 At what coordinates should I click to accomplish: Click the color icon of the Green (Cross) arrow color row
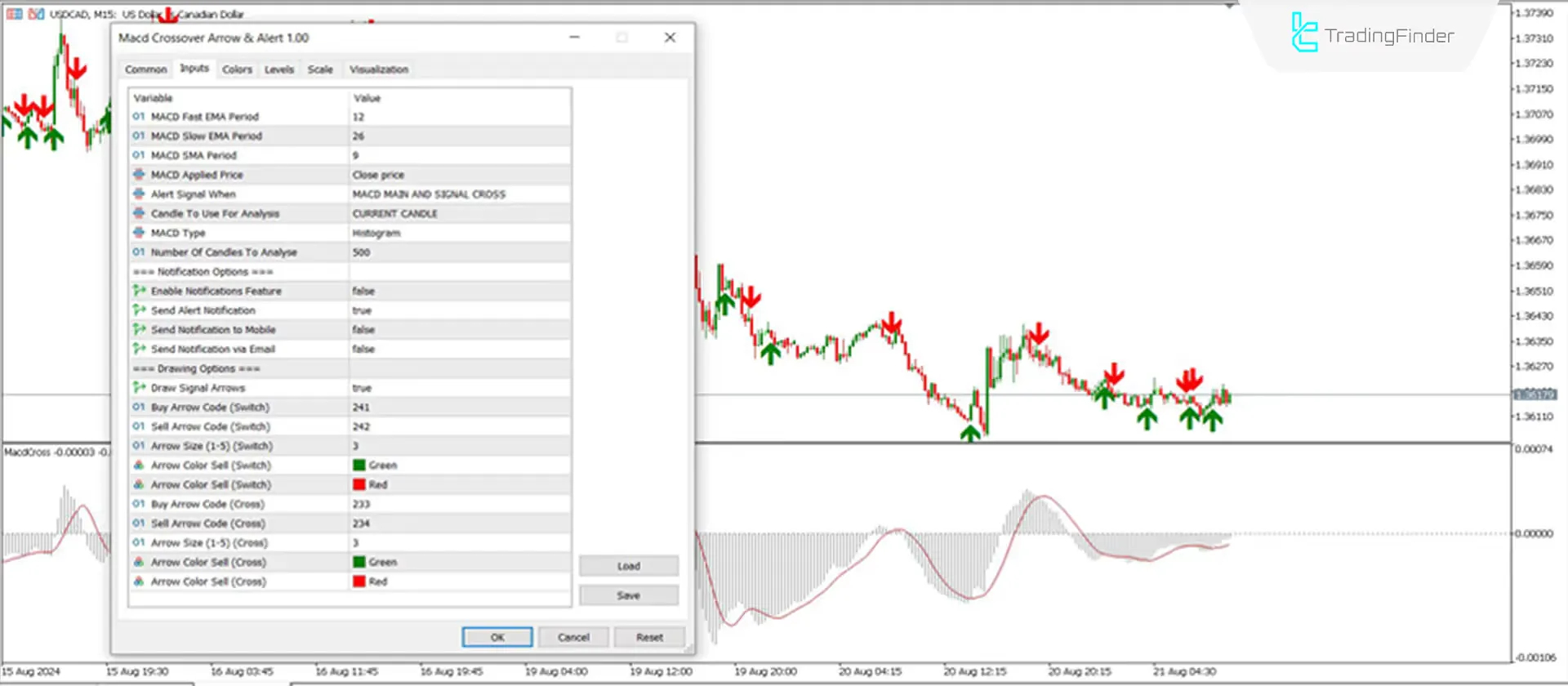139,563
